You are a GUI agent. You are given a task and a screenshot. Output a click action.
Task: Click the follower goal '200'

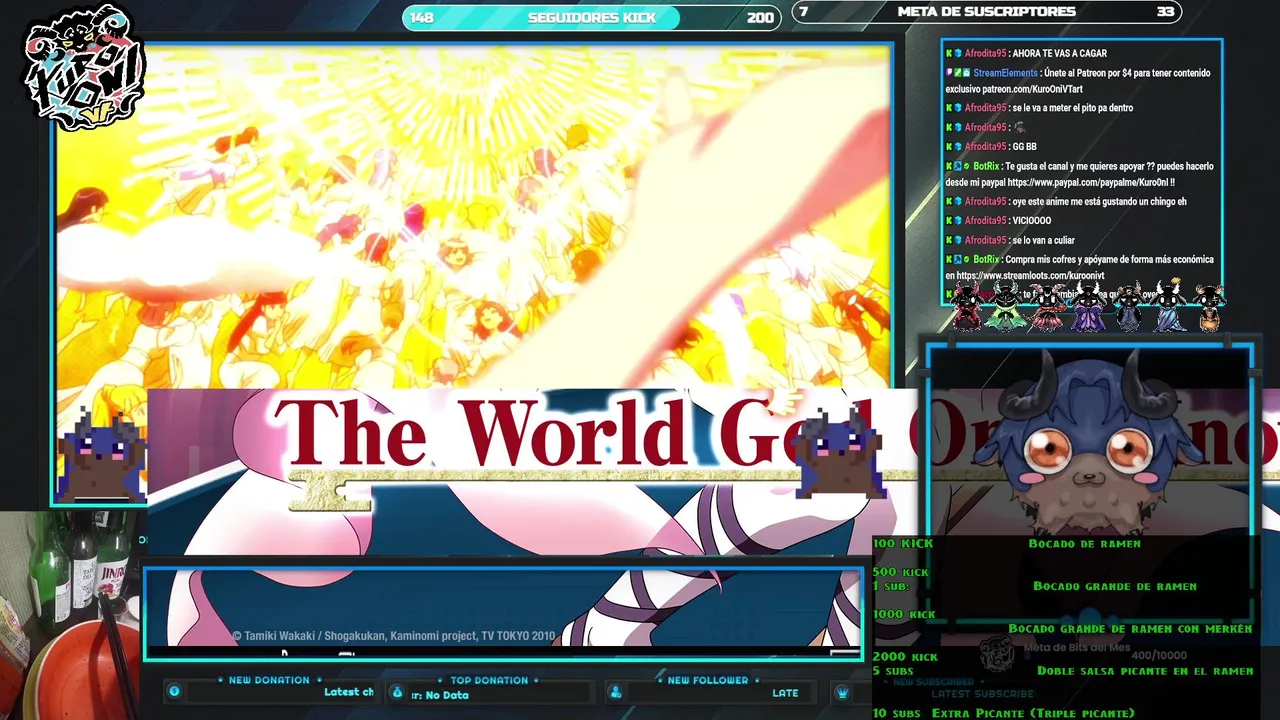[x=760, y=17]
